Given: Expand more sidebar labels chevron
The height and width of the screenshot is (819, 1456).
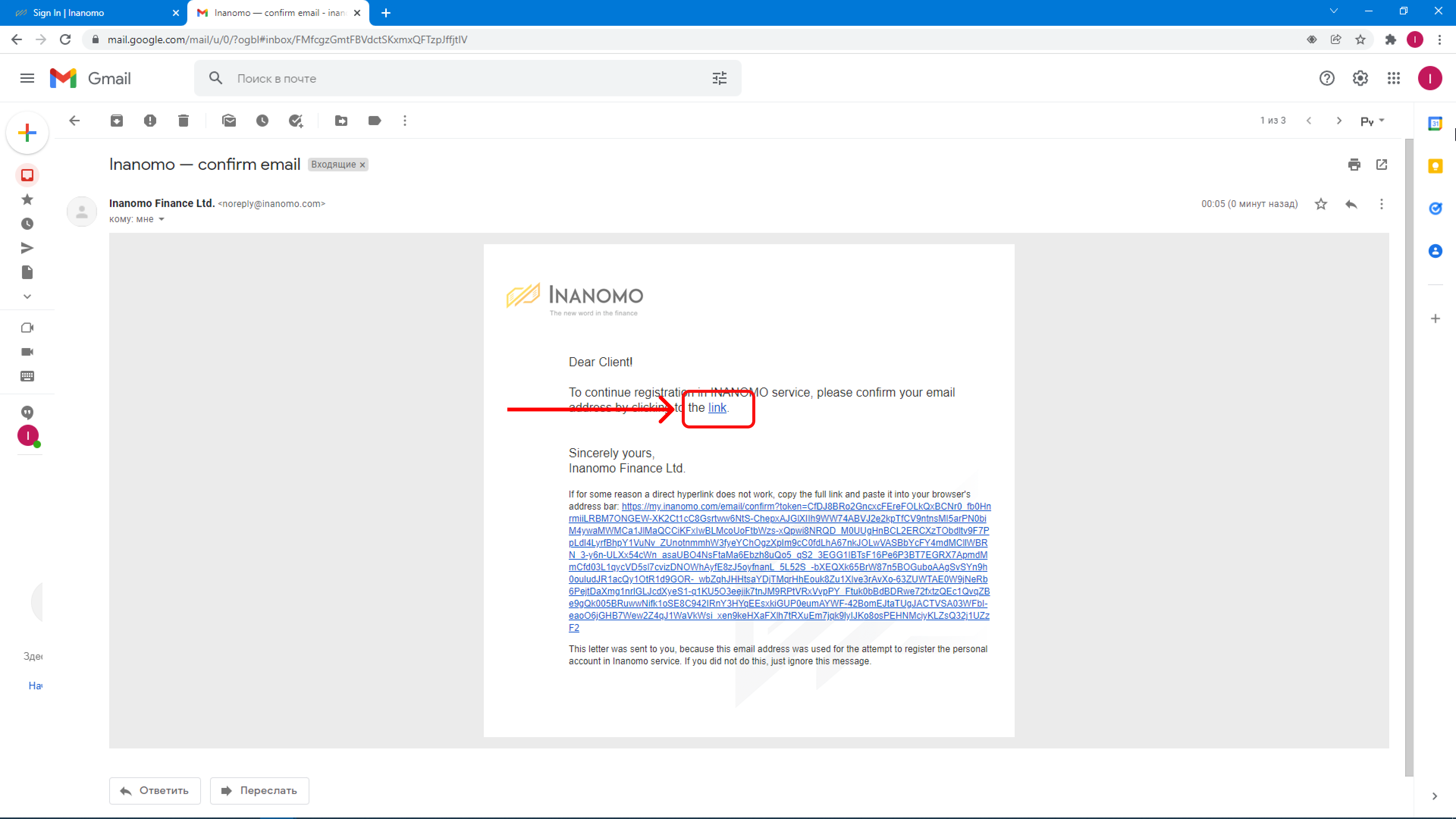Looking at the screenshot, I should coord(27,296).
